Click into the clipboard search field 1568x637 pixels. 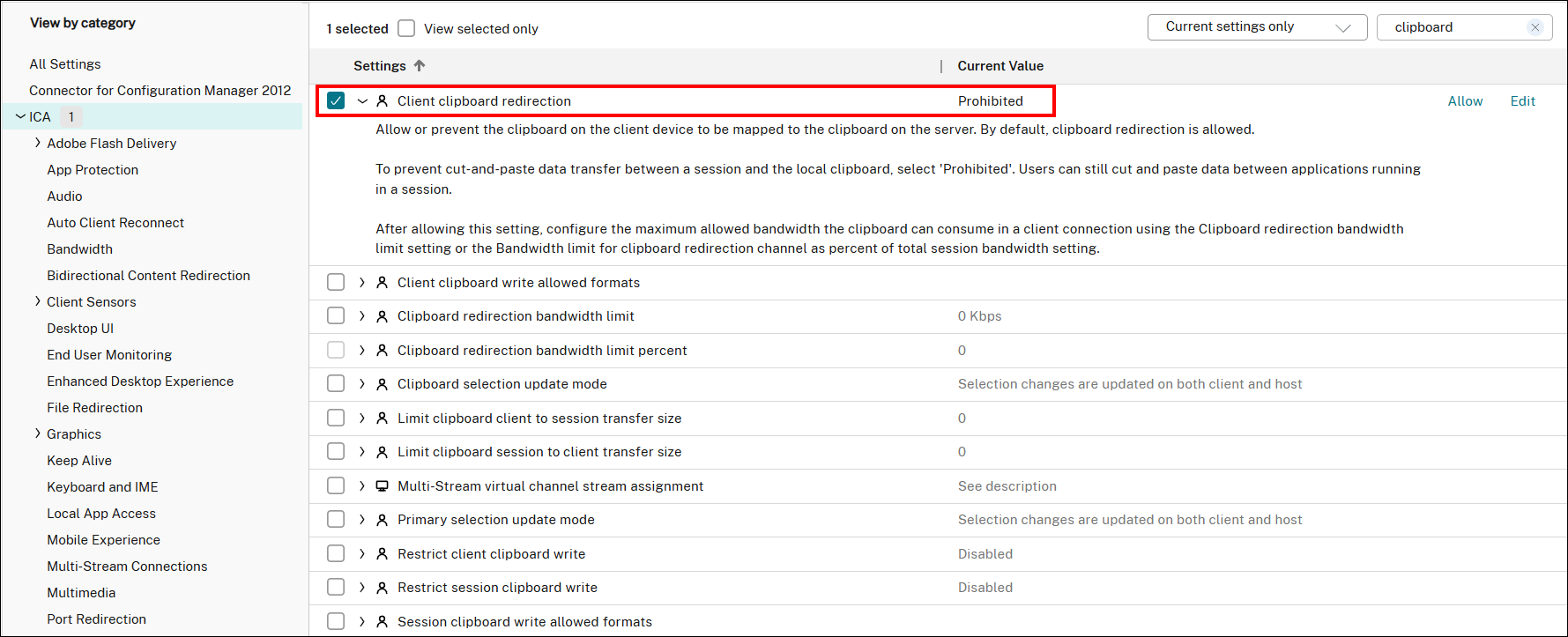1454,27
